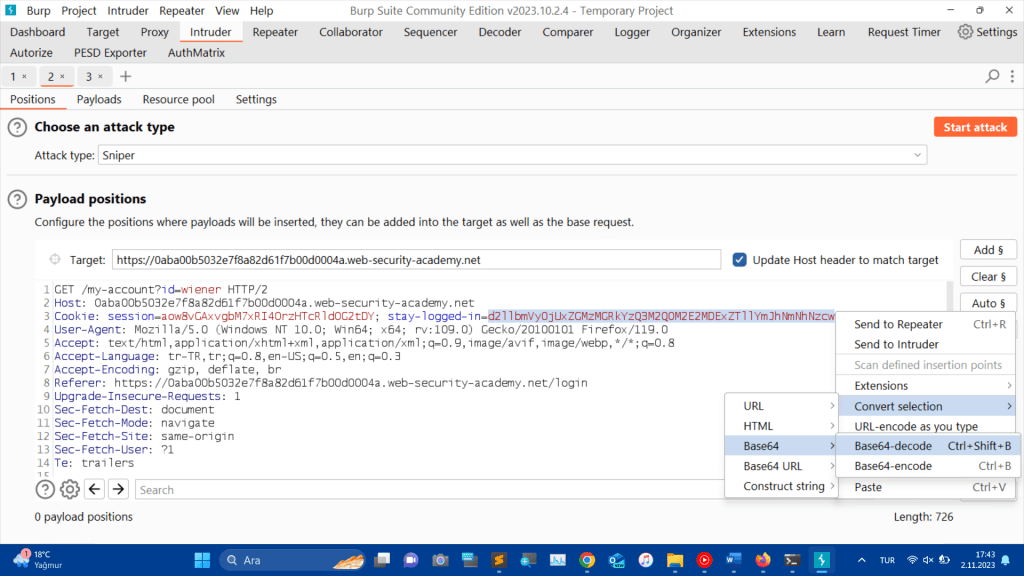Open the request editor settings gear
The height and width of the screenshot is (576, 1024).
pos(70,489)
